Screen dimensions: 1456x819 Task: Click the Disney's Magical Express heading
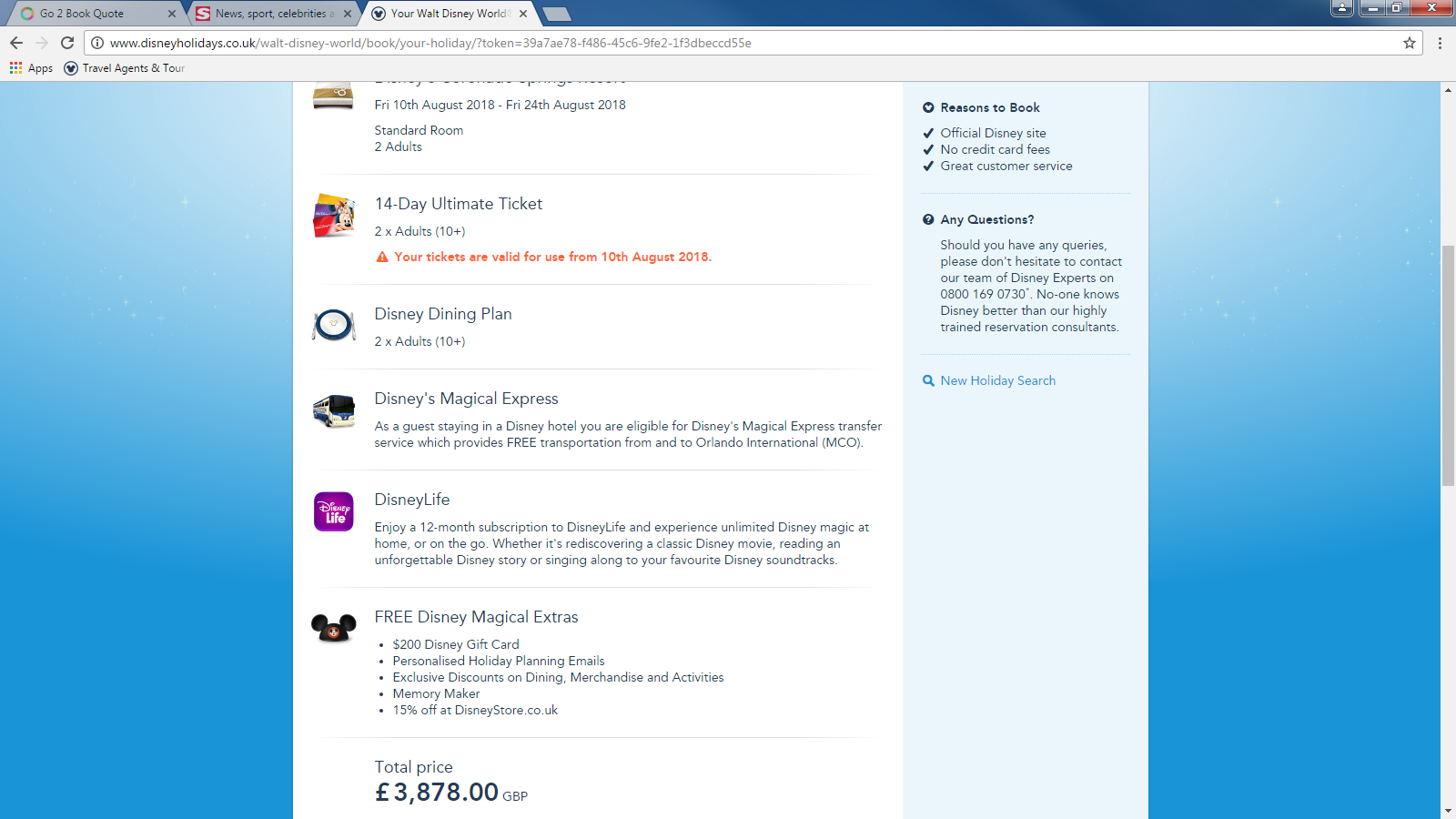pyautogui.click(x=467, y=399)
